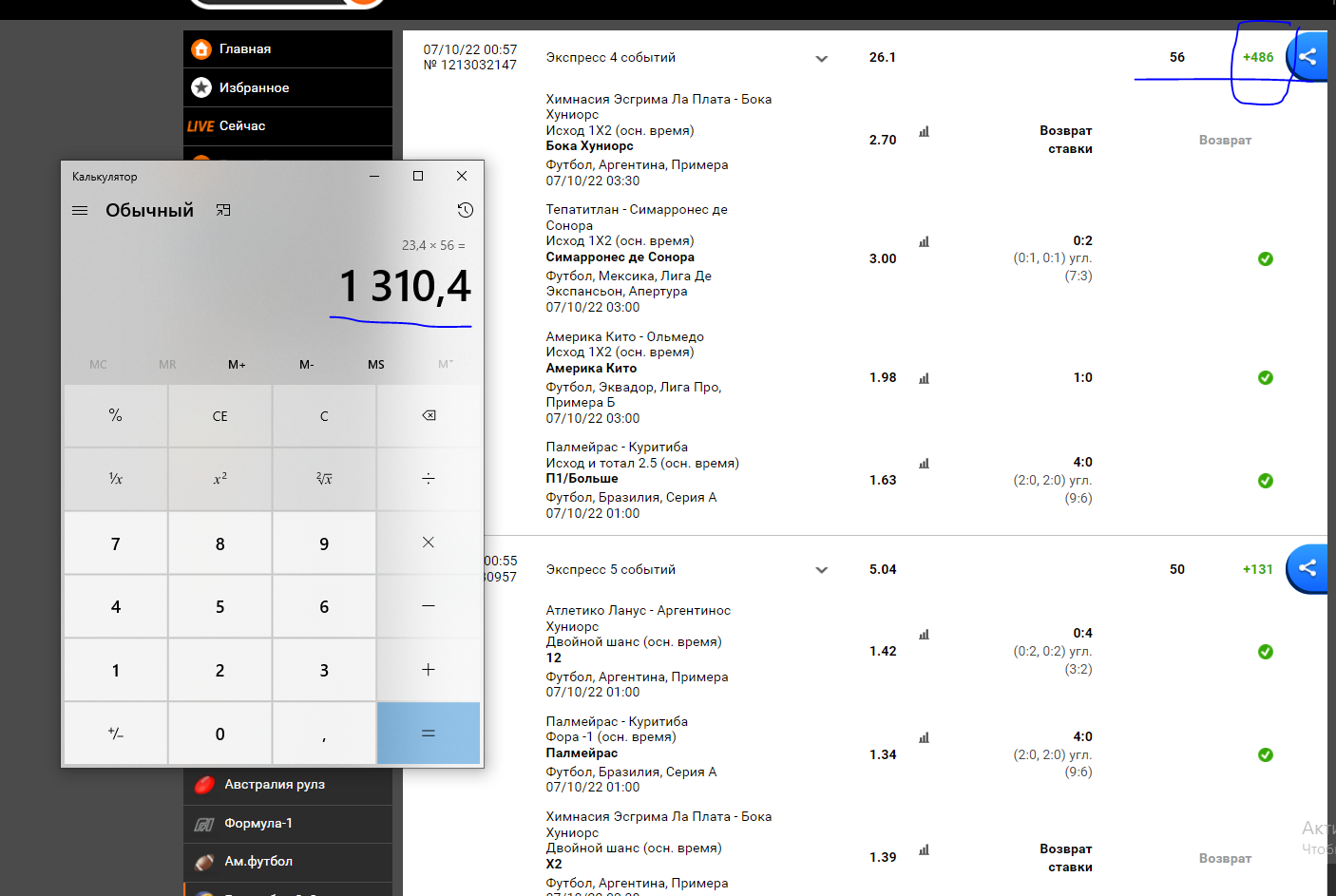The width and height of the screenshot is (1336, 896).
Task: Share the Экспресс 5 событий bet
Action: coord(1307,568)
